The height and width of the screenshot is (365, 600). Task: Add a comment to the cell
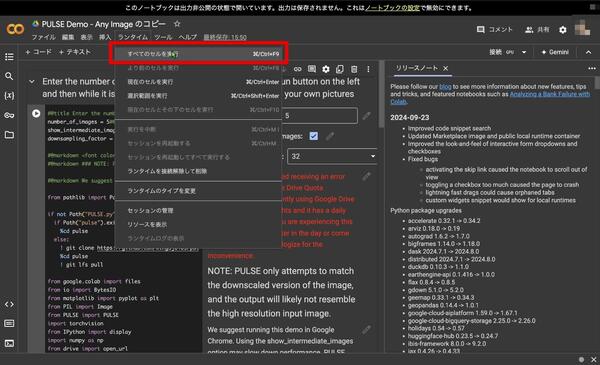[312, 69]
